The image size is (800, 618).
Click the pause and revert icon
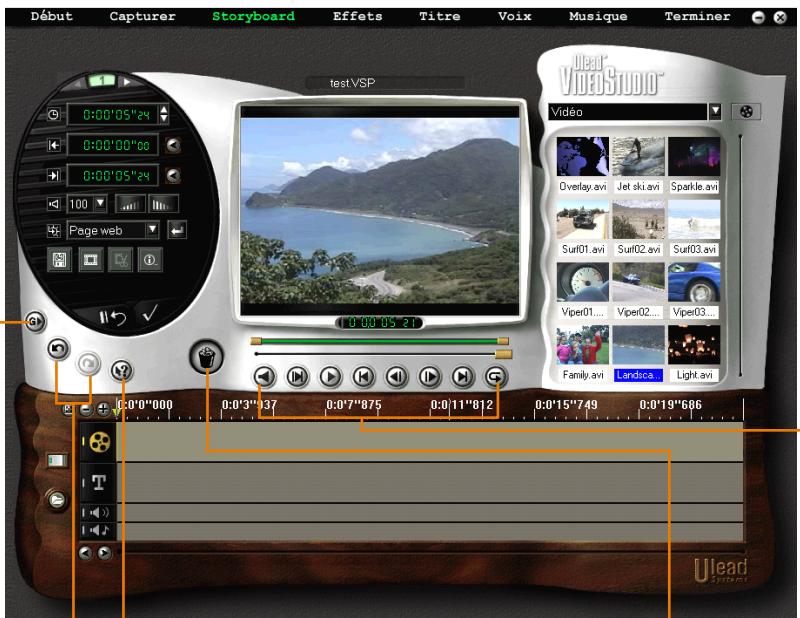coord(112,317)
